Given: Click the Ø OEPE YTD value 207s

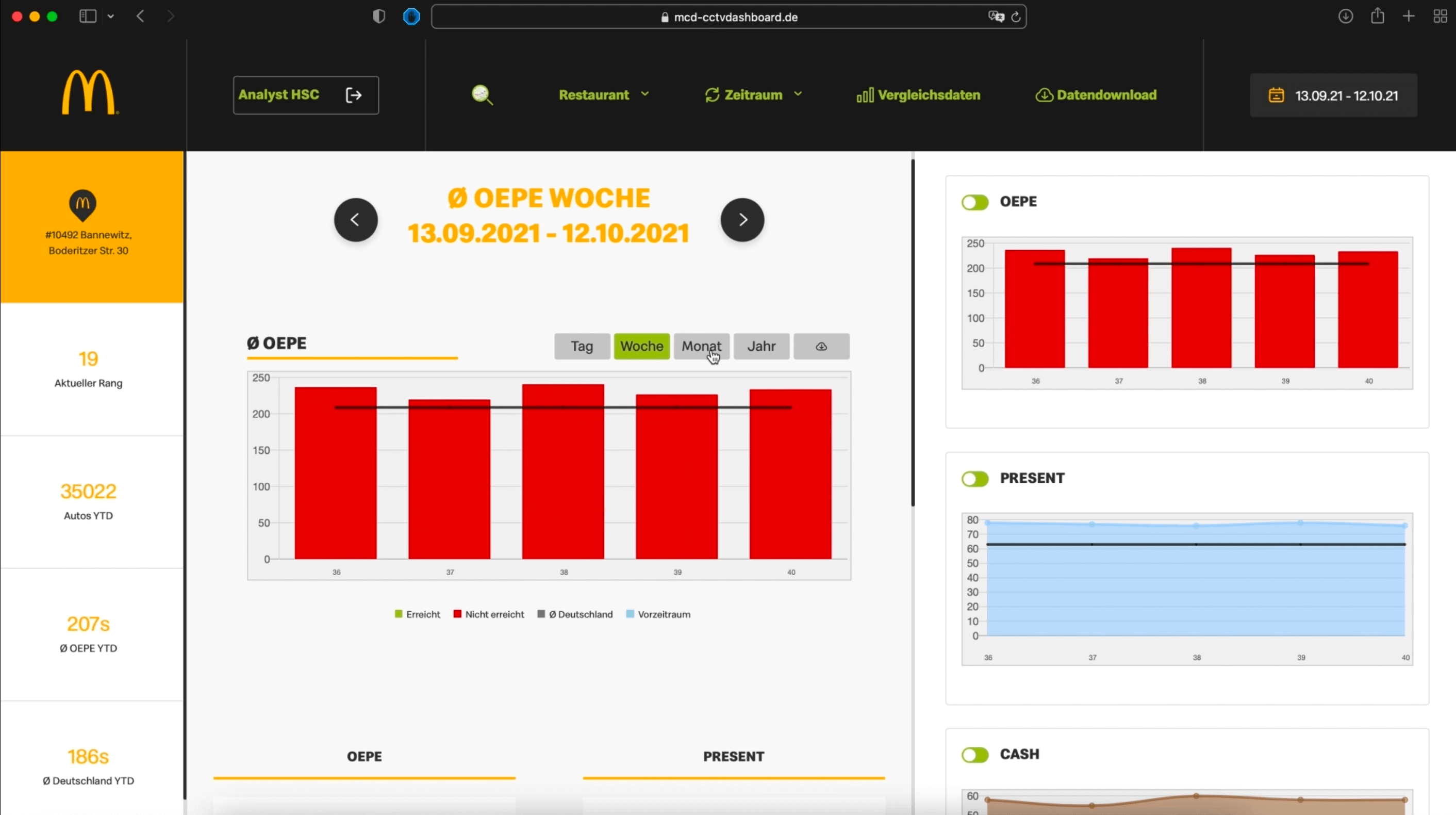Looking at the screenshot, I should coord(88,623).
